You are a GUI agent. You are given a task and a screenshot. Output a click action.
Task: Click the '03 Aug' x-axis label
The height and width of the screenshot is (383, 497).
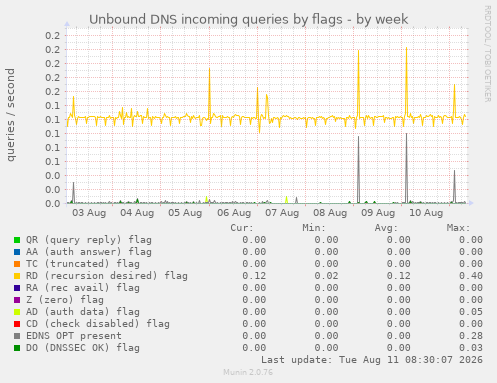pyautogui.click(x=89, y=213)
